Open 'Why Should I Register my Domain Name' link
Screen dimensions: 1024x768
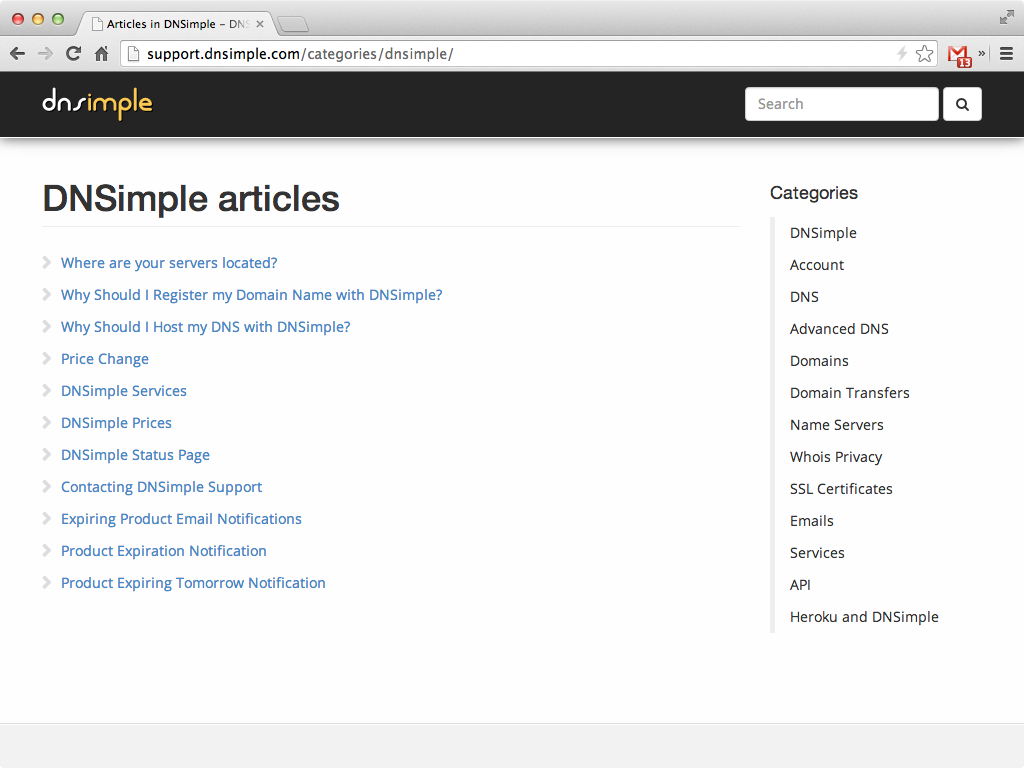point(251,295)
